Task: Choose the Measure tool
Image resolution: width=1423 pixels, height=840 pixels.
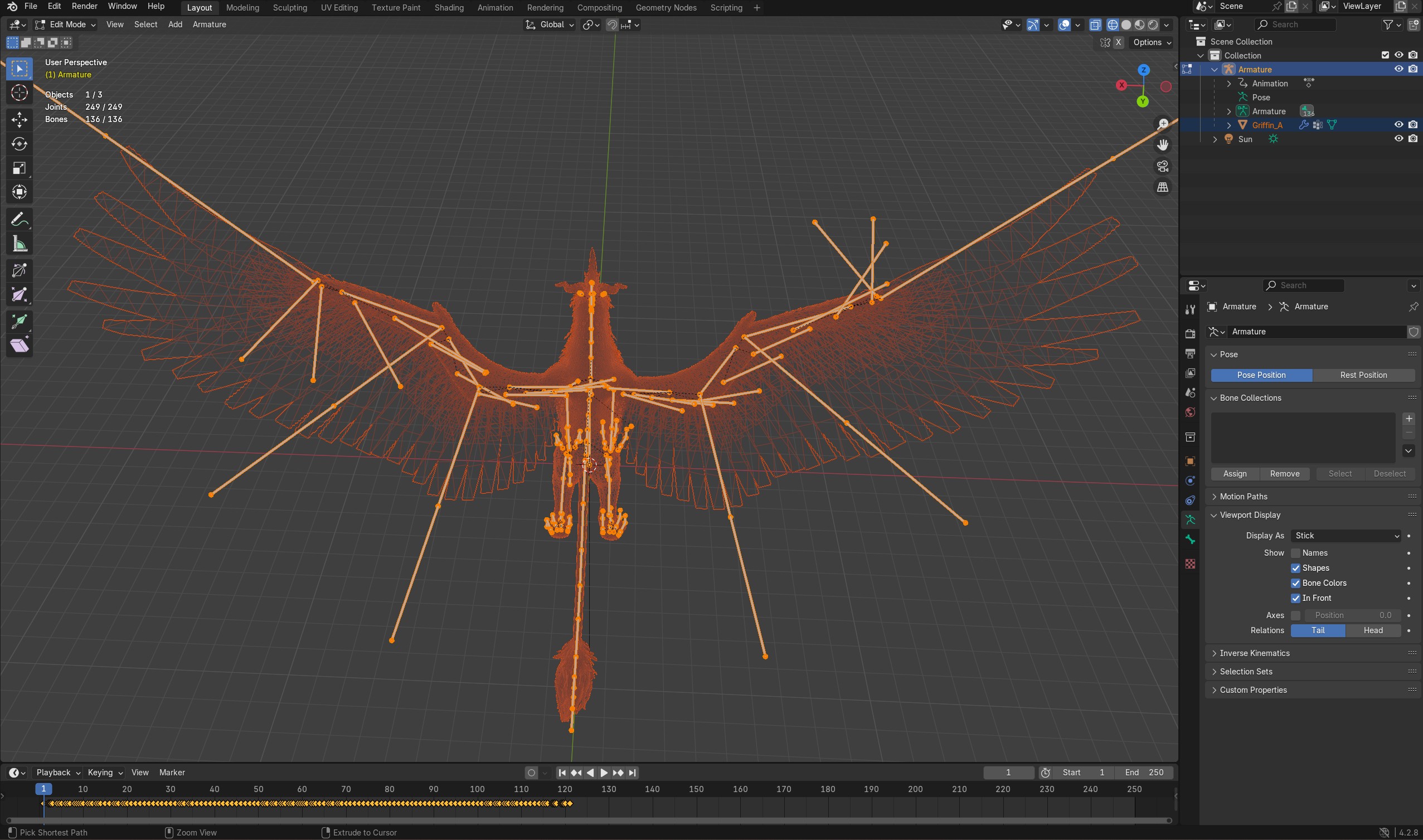Action: coord(20,245)
